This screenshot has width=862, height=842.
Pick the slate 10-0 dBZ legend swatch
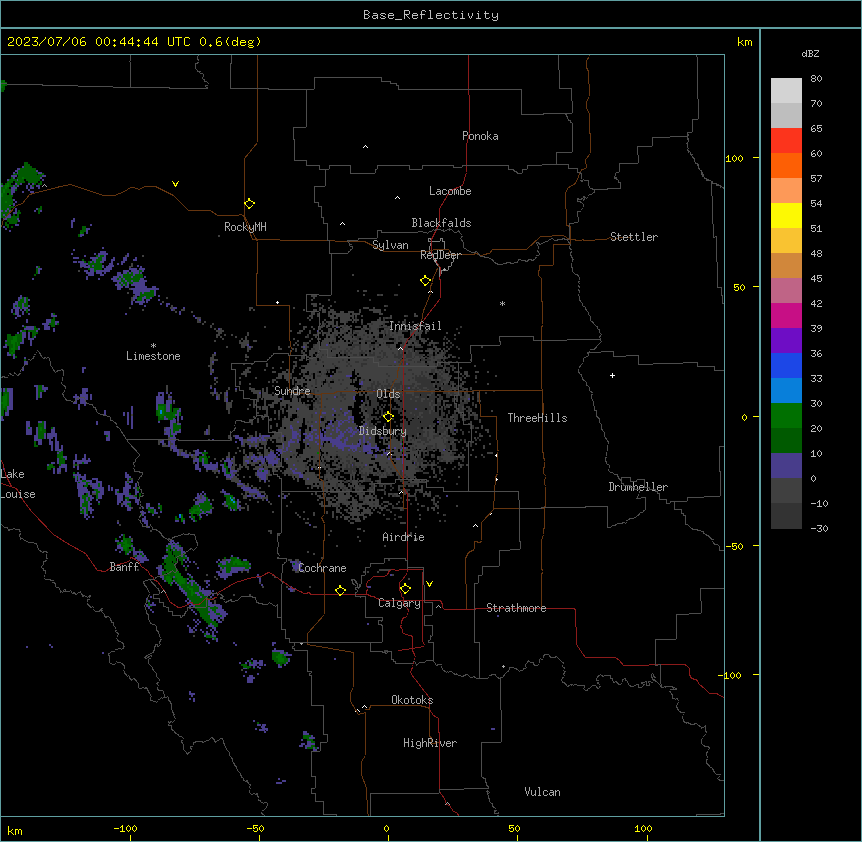click(786, 466)
